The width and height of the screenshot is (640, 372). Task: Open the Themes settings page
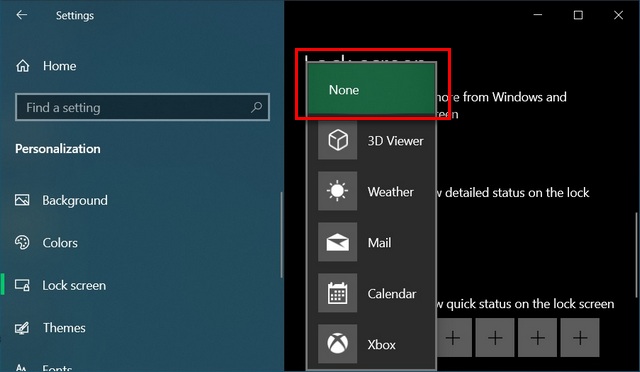pos(64,327)
